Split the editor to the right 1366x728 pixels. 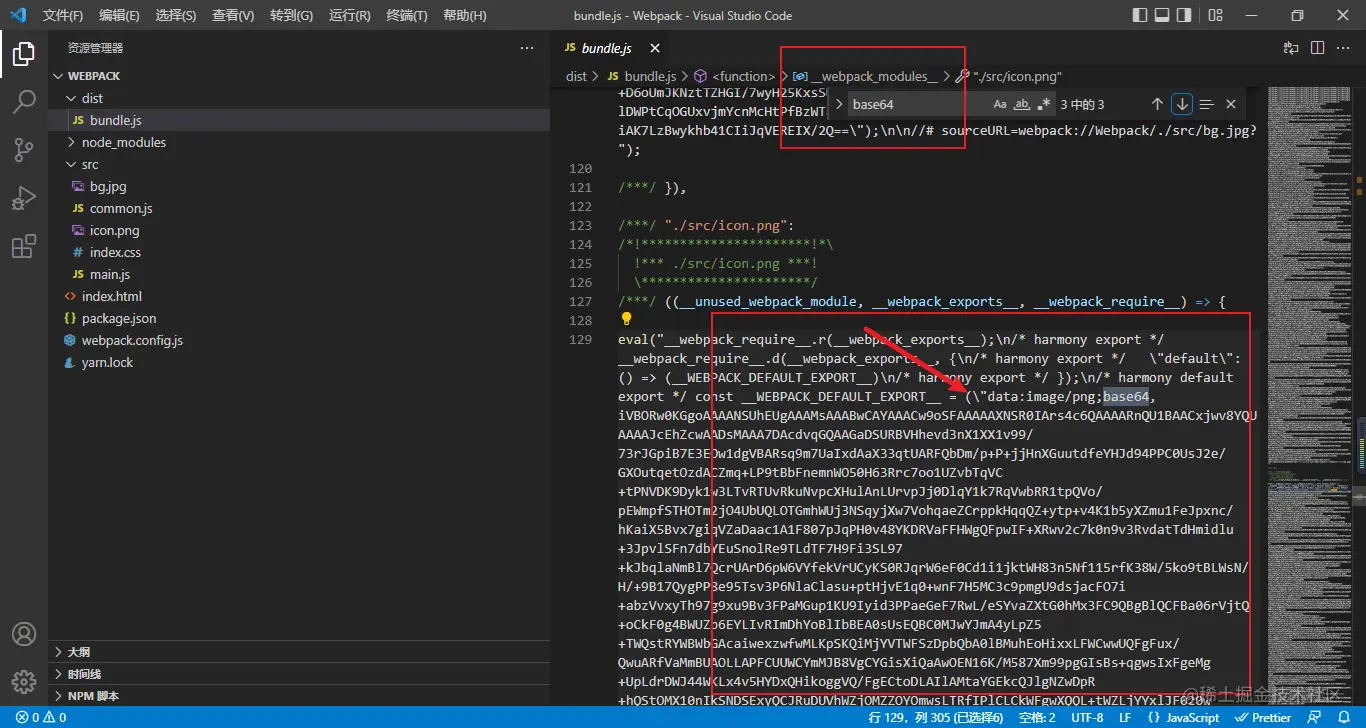1317,48
